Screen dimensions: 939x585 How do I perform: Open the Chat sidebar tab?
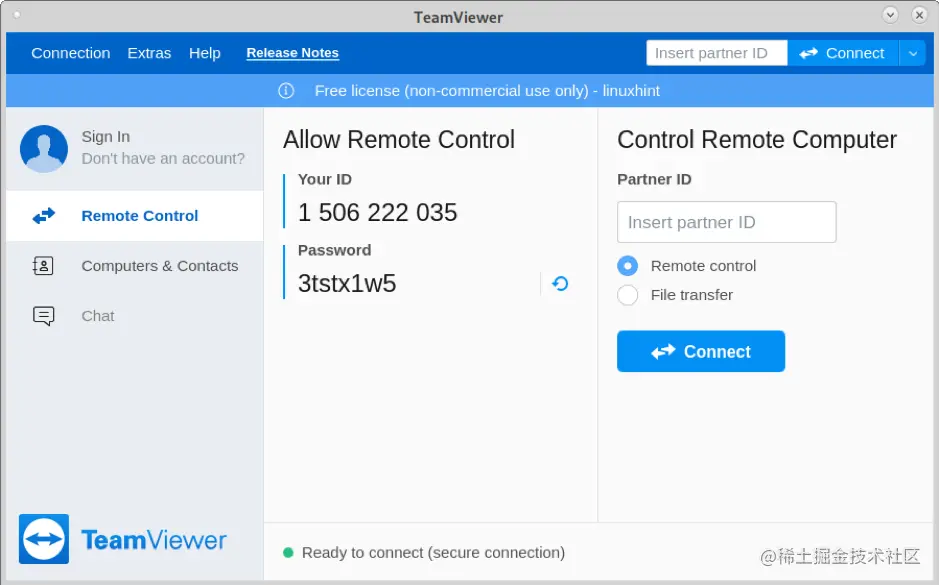(x=135, y=316)
